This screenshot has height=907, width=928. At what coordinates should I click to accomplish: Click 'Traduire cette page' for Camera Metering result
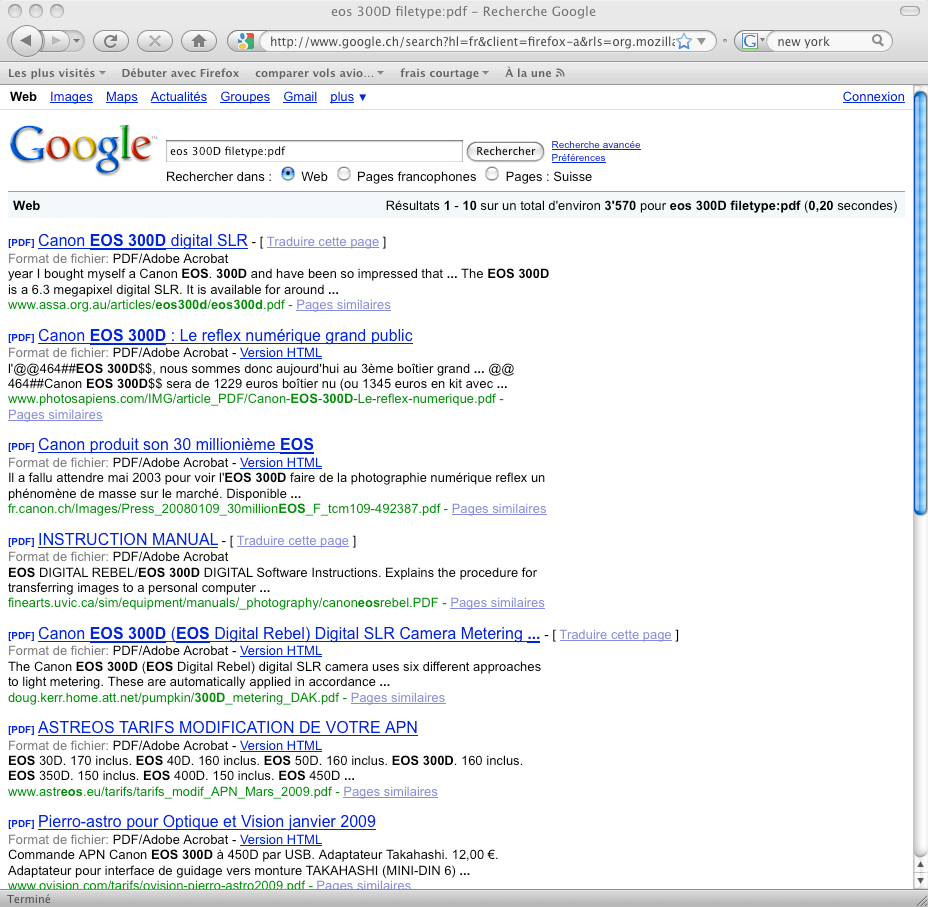click(615, 635)
